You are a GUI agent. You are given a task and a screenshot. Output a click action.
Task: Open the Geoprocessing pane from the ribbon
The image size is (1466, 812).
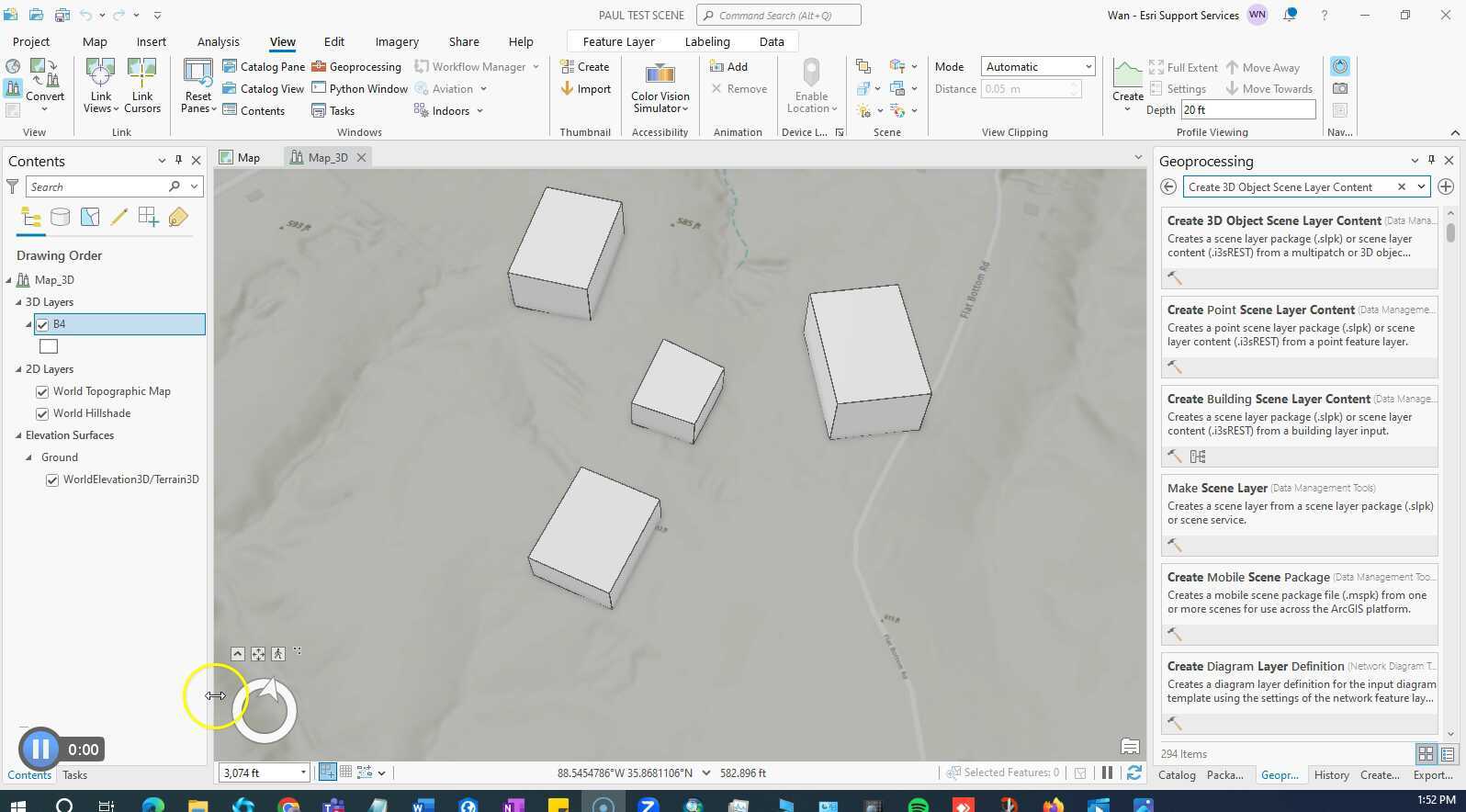tap(356, 66)
